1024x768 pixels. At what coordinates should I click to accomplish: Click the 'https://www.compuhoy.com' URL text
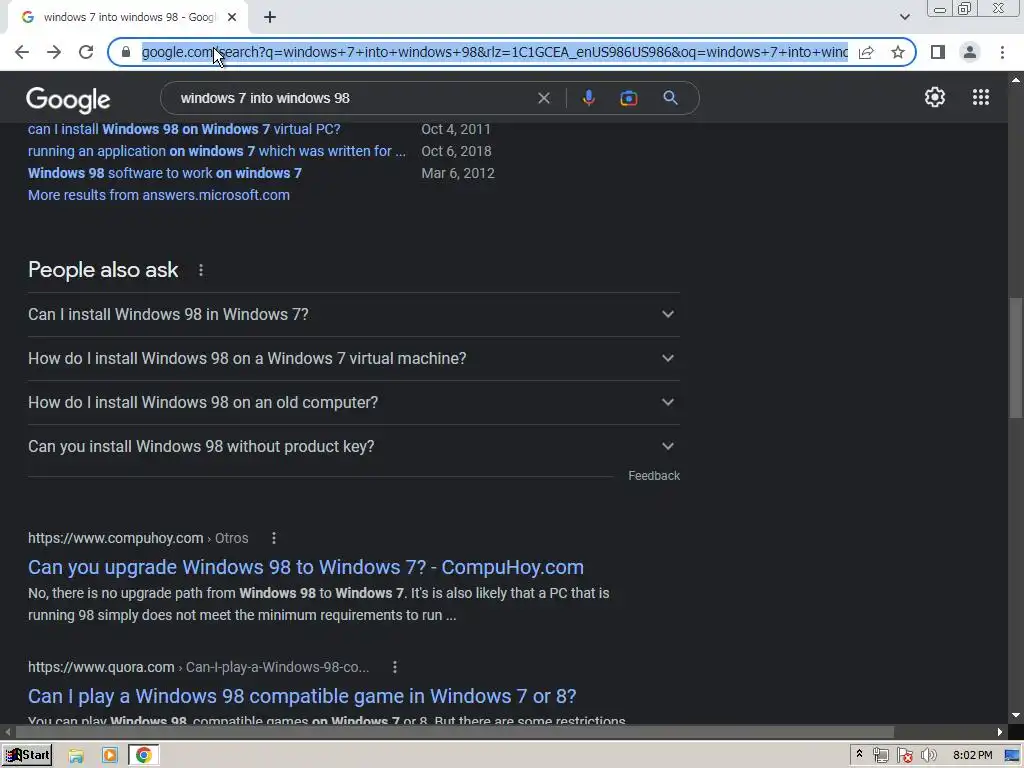point(116,538)
